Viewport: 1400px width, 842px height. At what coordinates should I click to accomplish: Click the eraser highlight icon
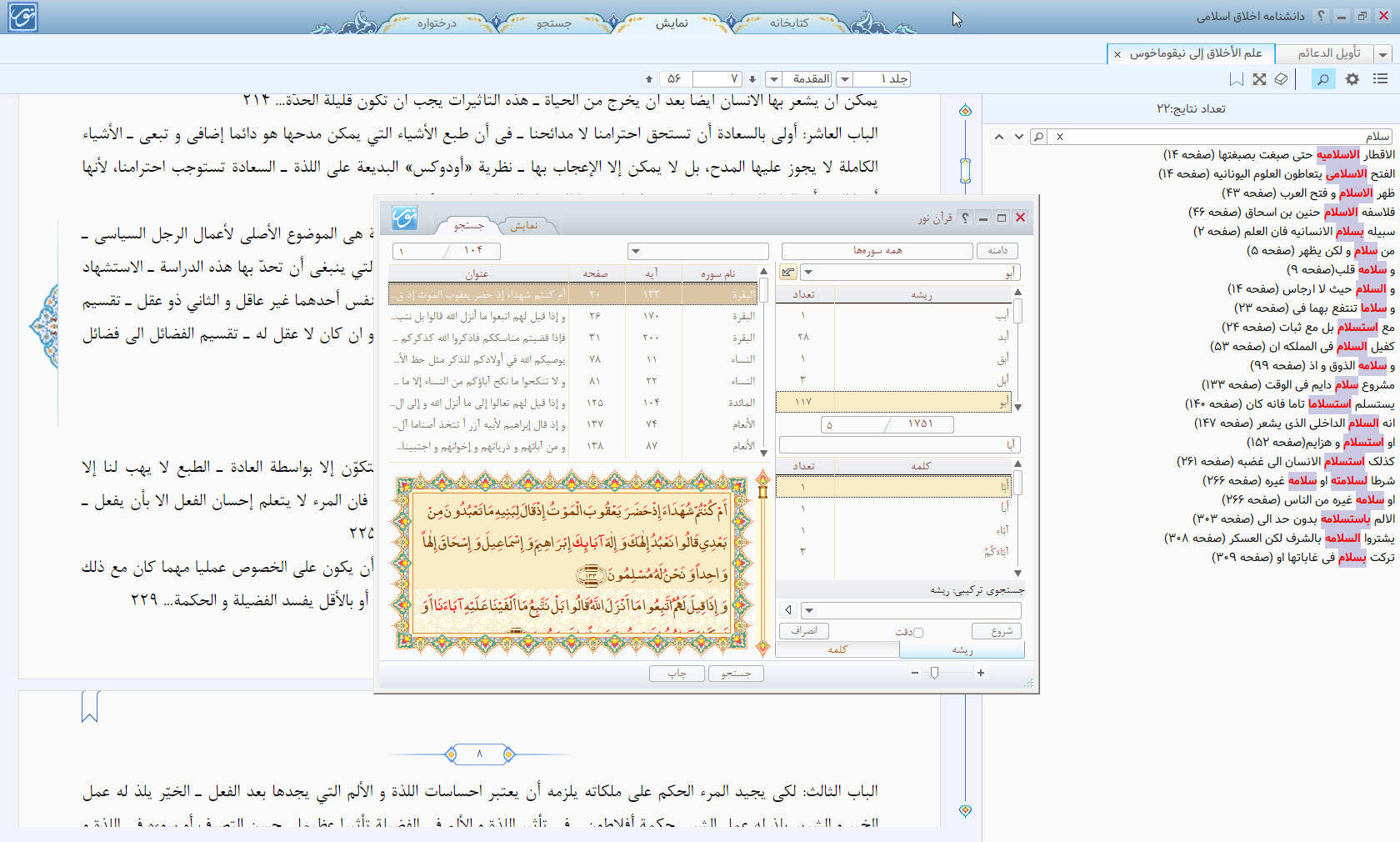(x=1282, y=78)
